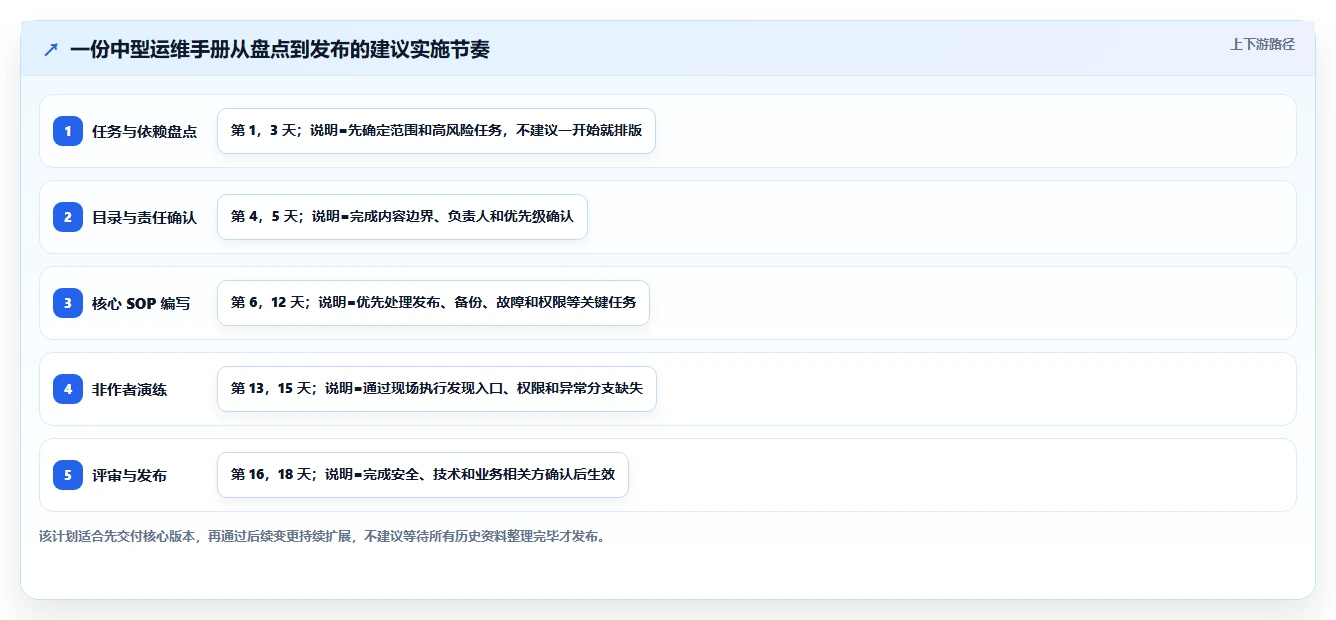Viewport: 1336px width, 620px height.
Task: Click the step label 评审与发布
Action: 129,475
